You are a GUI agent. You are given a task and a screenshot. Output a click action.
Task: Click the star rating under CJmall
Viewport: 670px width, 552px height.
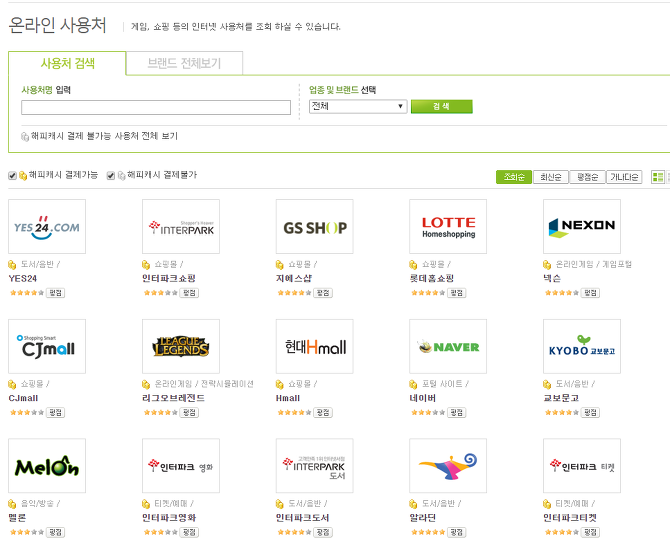pyautogui.click(x=27, y=412)
